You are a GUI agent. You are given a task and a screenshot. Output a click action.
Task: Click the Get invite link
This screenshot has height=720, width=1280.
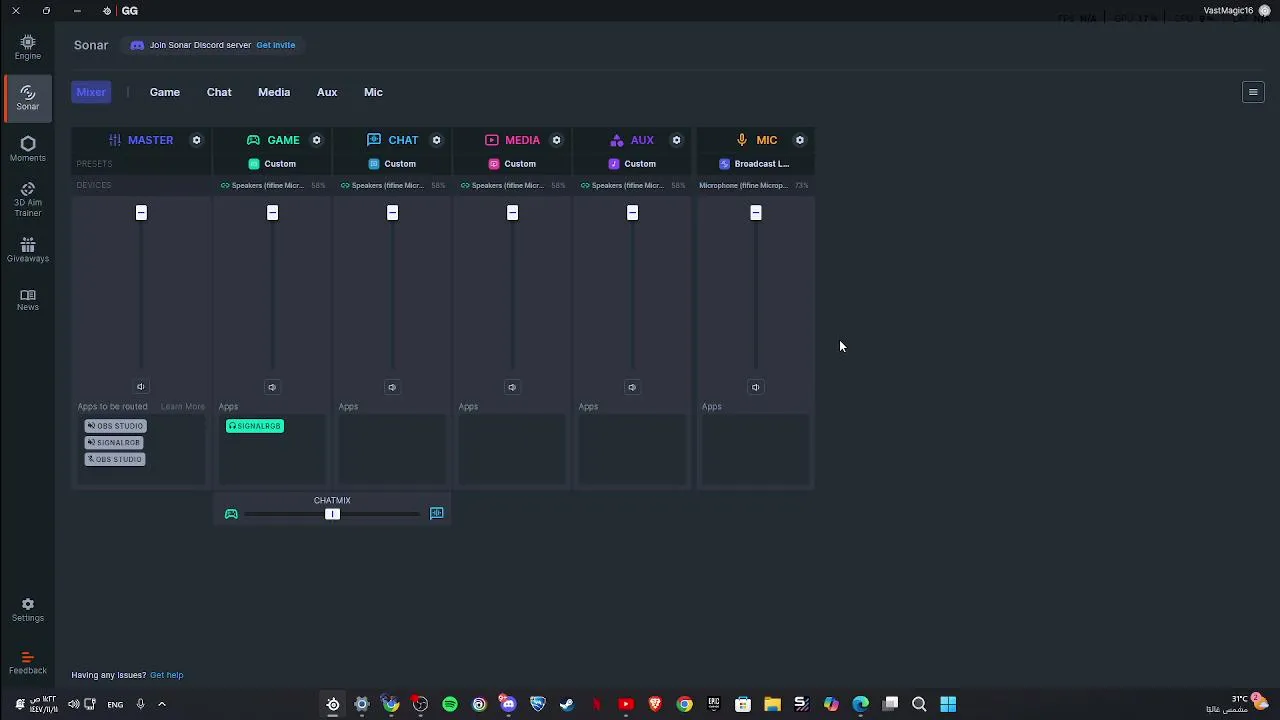click(x=276, y=45)
